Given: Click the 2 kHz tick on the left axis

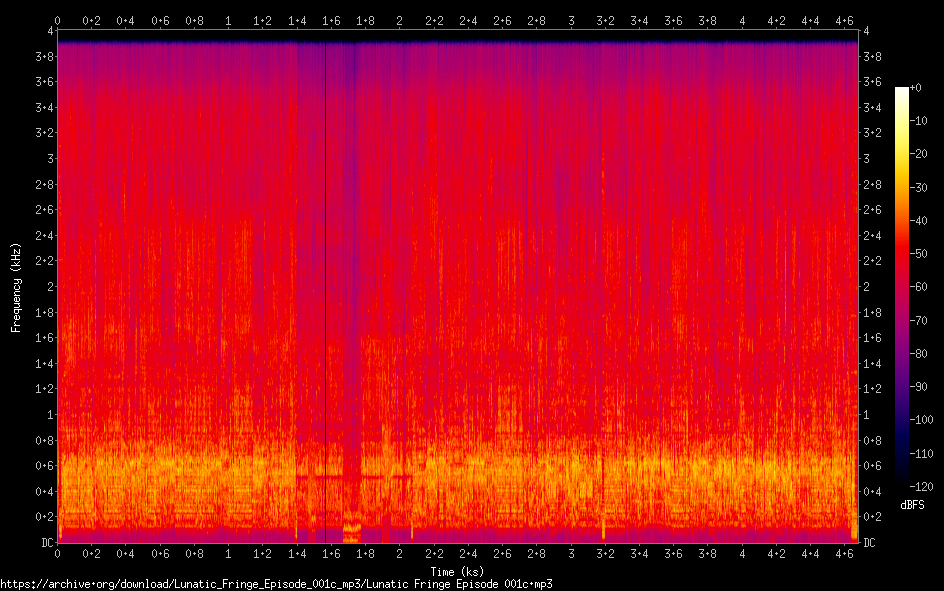Looking at the screenshot, I should [46, 286].
